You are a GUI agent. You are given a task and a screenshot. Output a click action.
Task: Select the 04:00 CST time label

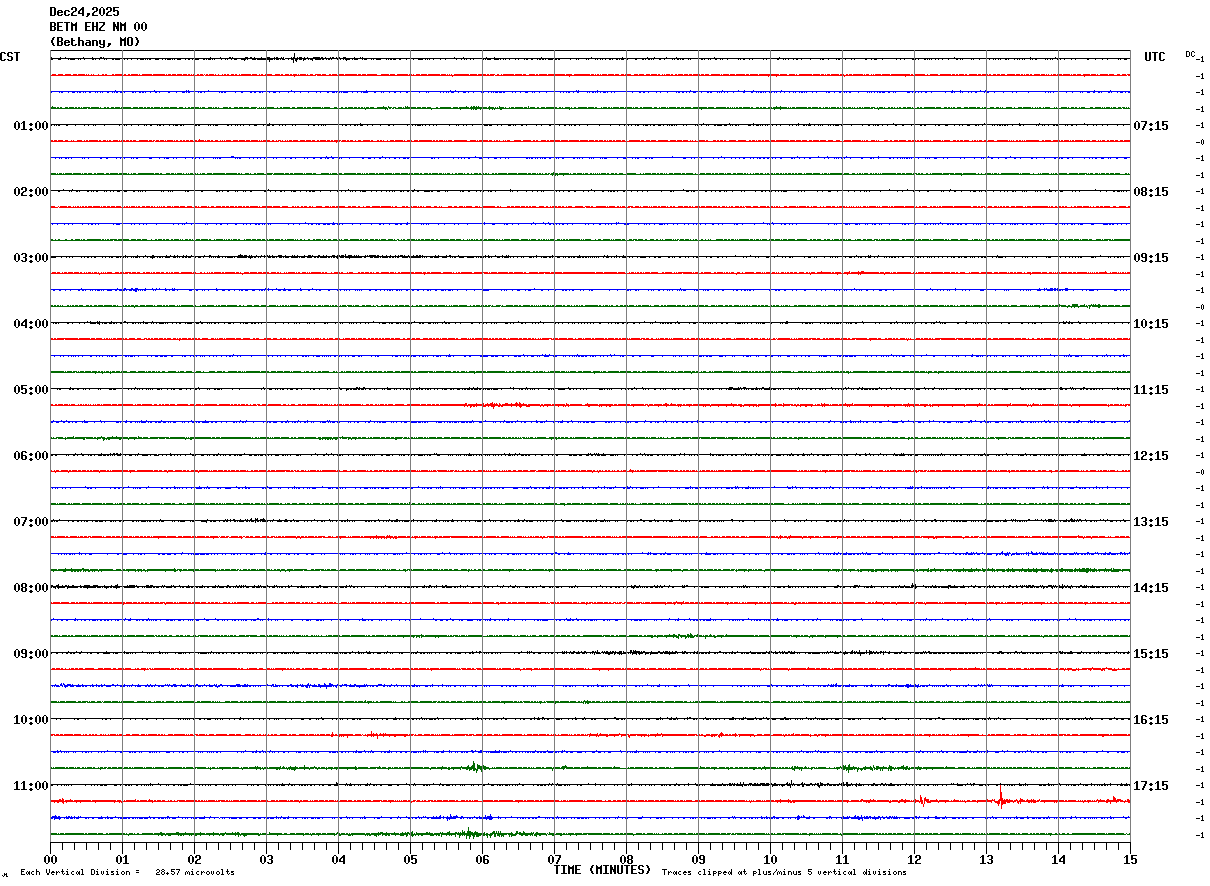click(x=30, y=323)
